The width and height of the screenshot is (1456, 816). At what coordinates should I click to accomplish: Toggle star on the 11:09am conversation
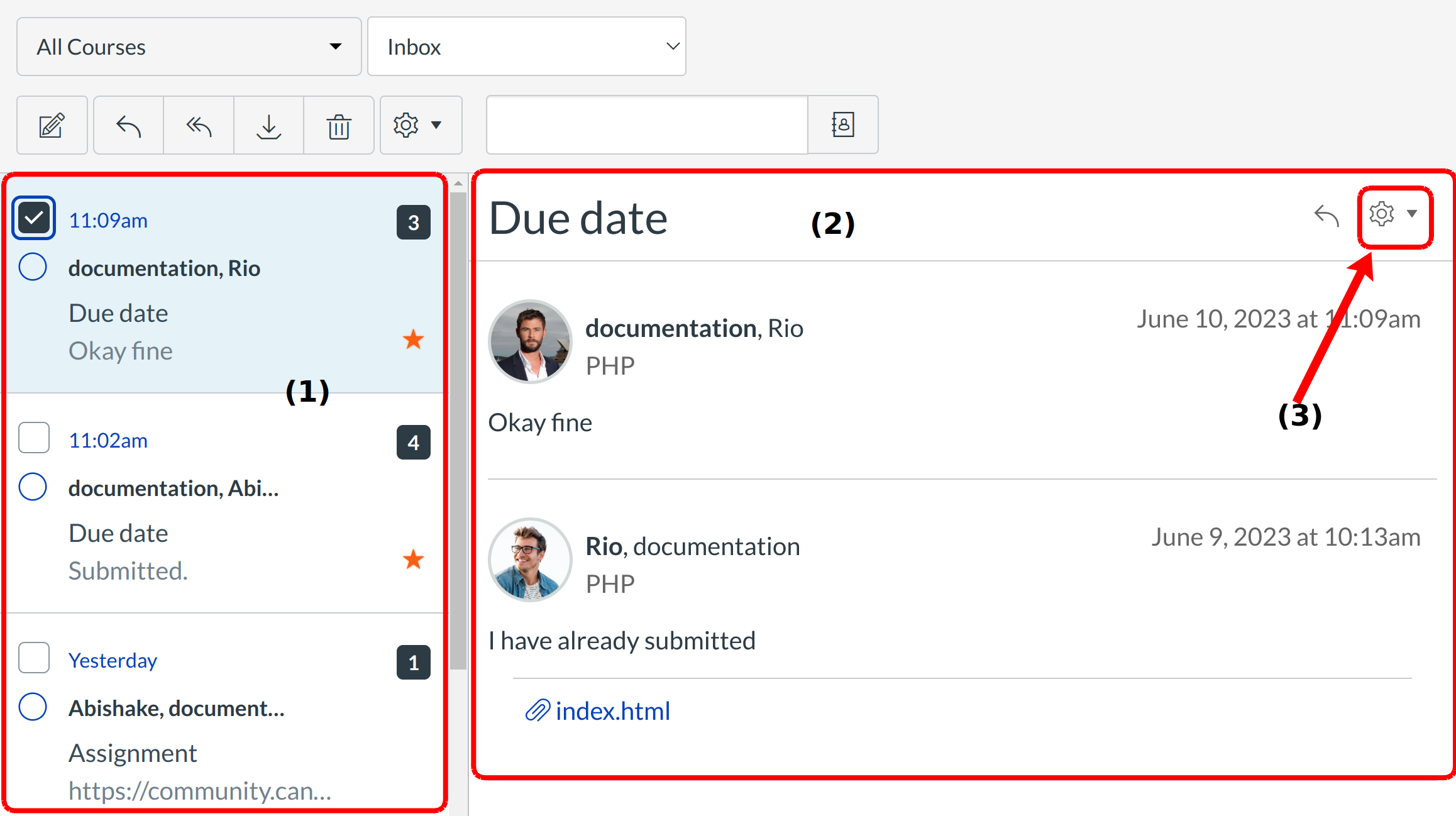(413, 339)
